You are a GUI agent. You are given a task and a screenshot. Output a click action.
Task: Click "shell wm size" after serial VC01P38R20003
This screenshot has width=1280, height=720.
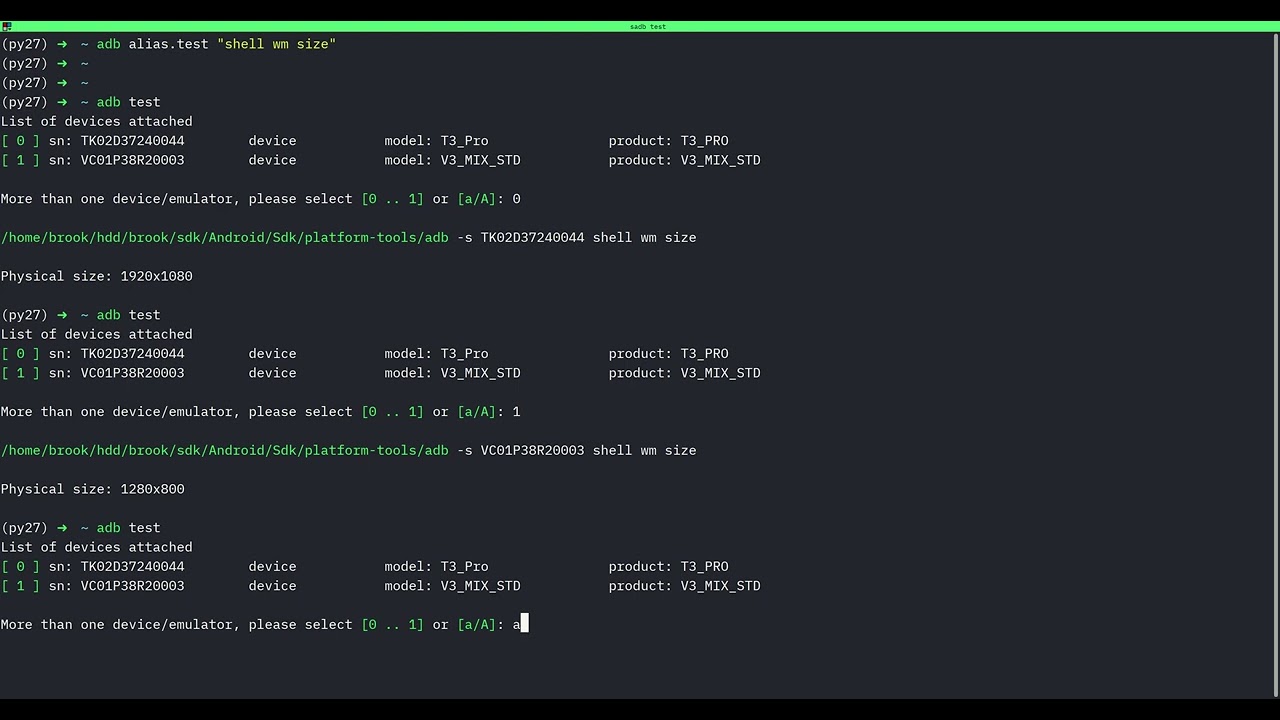[644, 451]
